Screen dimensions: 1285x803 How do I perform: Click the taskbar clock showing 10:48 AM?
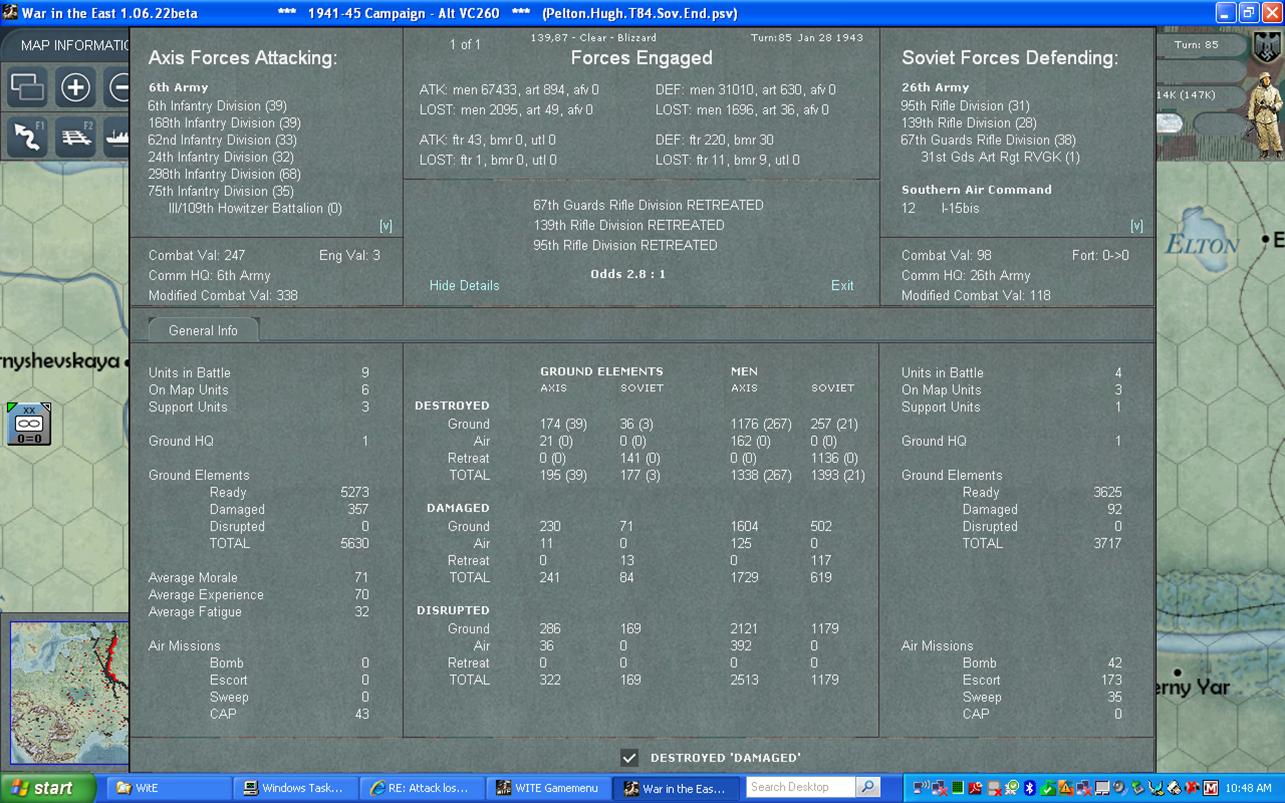[x=1248, y=788]
